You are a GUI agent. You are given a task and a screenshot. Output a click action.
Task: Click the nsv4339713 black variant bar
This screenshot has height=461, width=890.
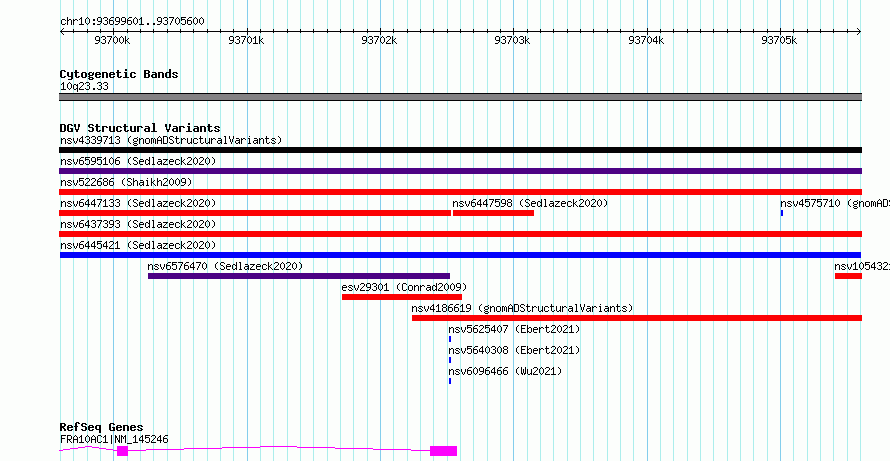(x=460, y=150)
